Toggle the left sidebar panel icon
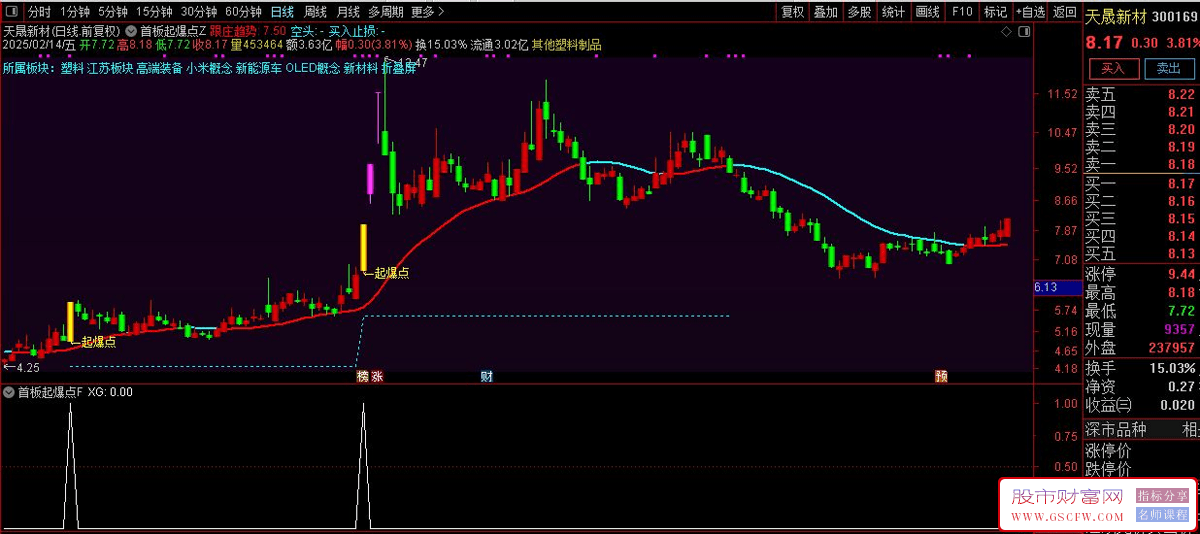1200x534 pixels. [x=10, y=12]
